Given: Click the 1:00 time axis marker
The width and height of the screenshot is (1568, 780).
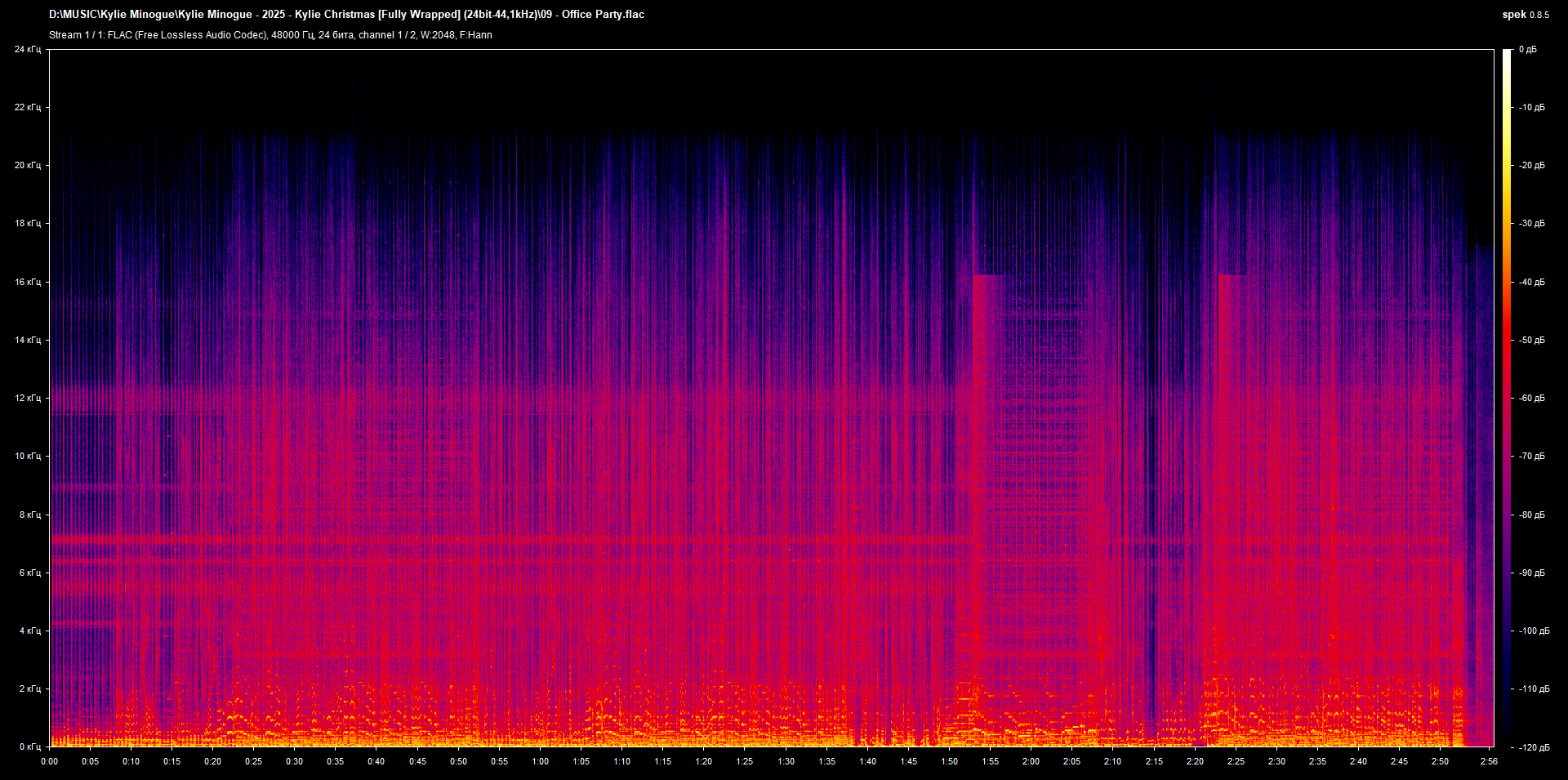Looking at the screenshot, I should click(540, 761).
